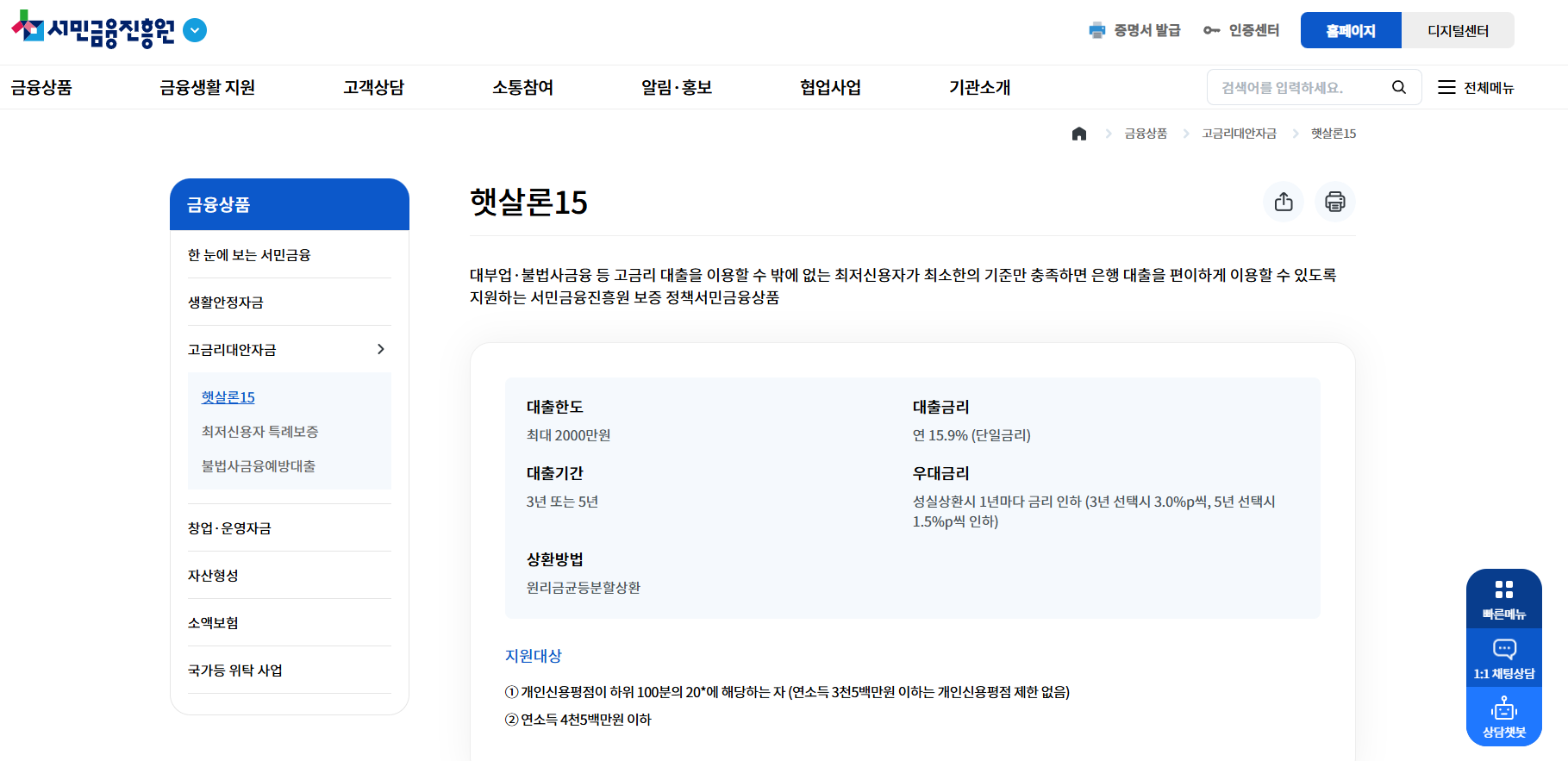The image size is (1568, 761).
Task: Click the 대출금리 heading
Action: (941, 407)
